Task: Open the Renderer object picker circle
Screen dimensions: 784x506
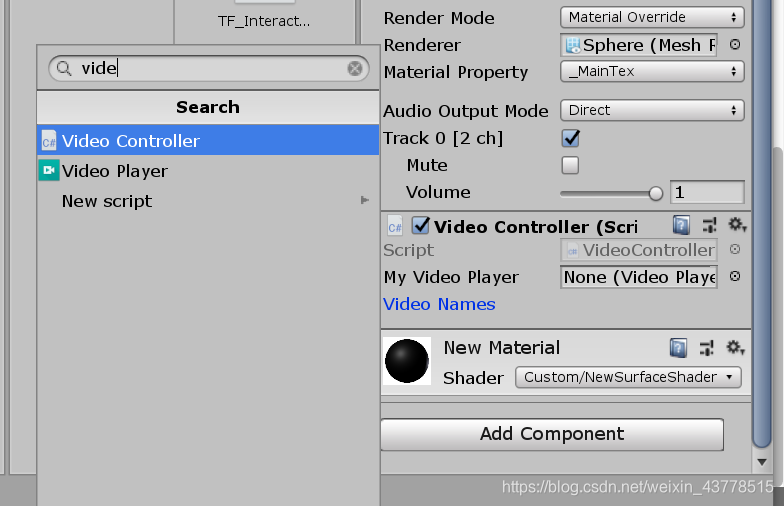Action: click(735, 45)
